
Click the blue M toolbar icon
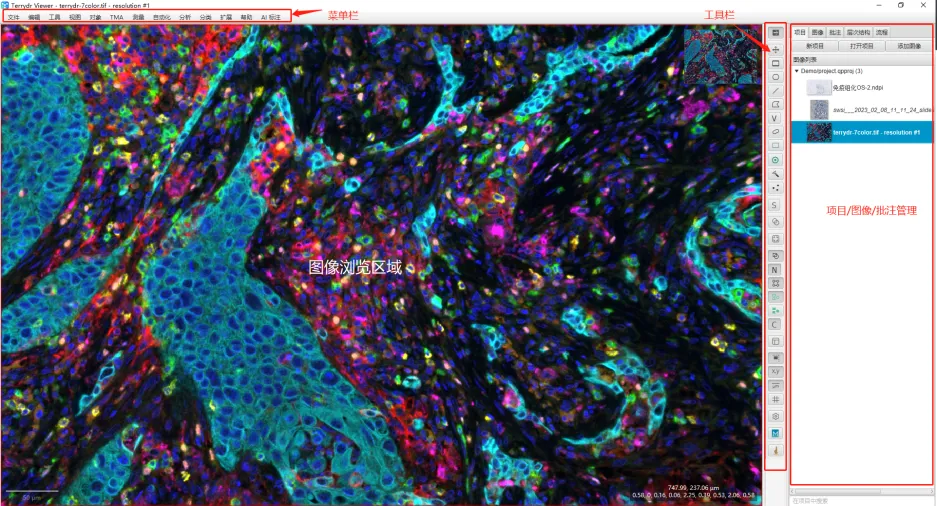point(776,433)
